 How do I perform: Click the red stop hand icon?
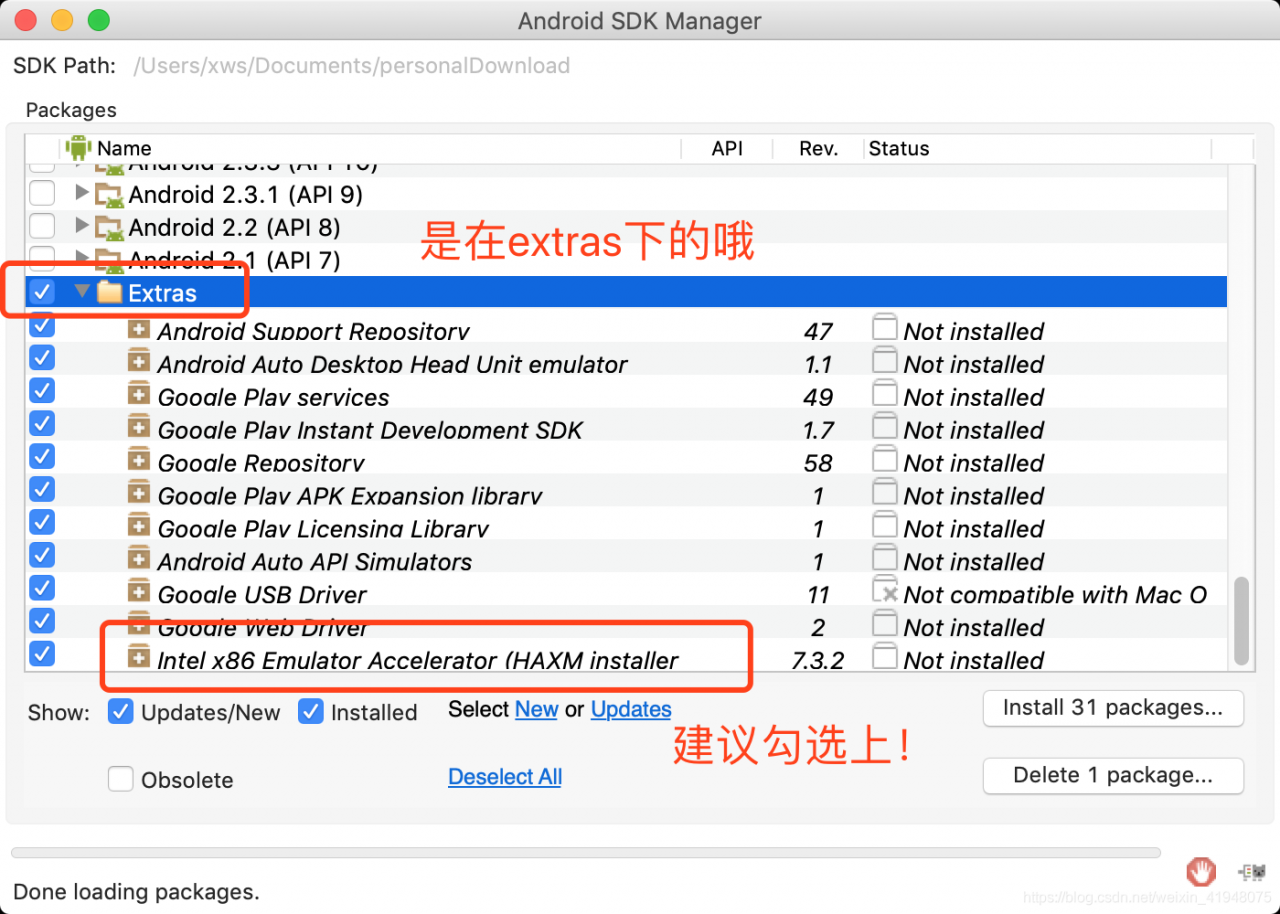pyautogui.click(x=1201, y=871)
